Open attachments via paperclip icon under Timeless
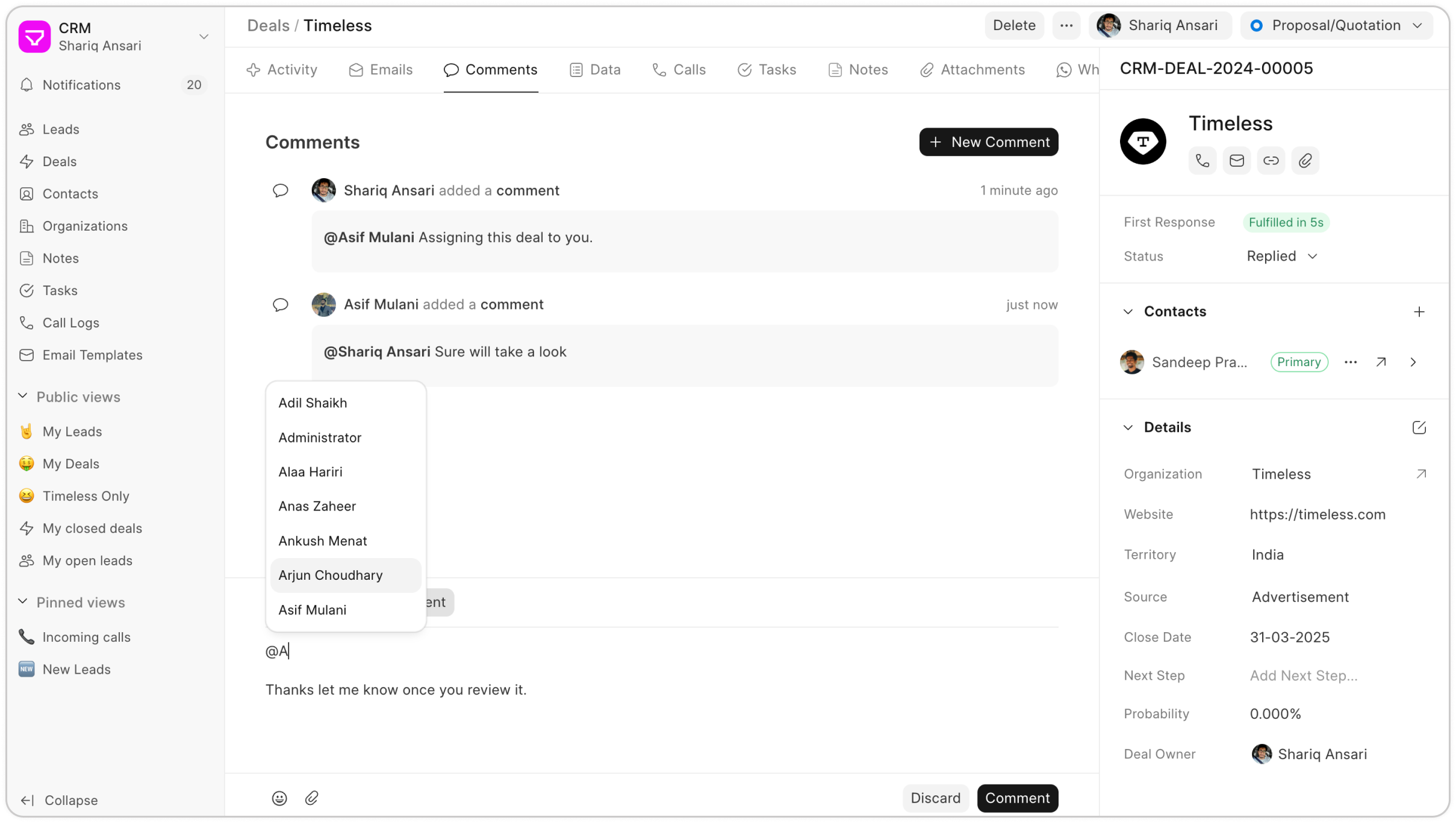The width and height of the screenshot is (1456, 823). tap(1305, 160)
